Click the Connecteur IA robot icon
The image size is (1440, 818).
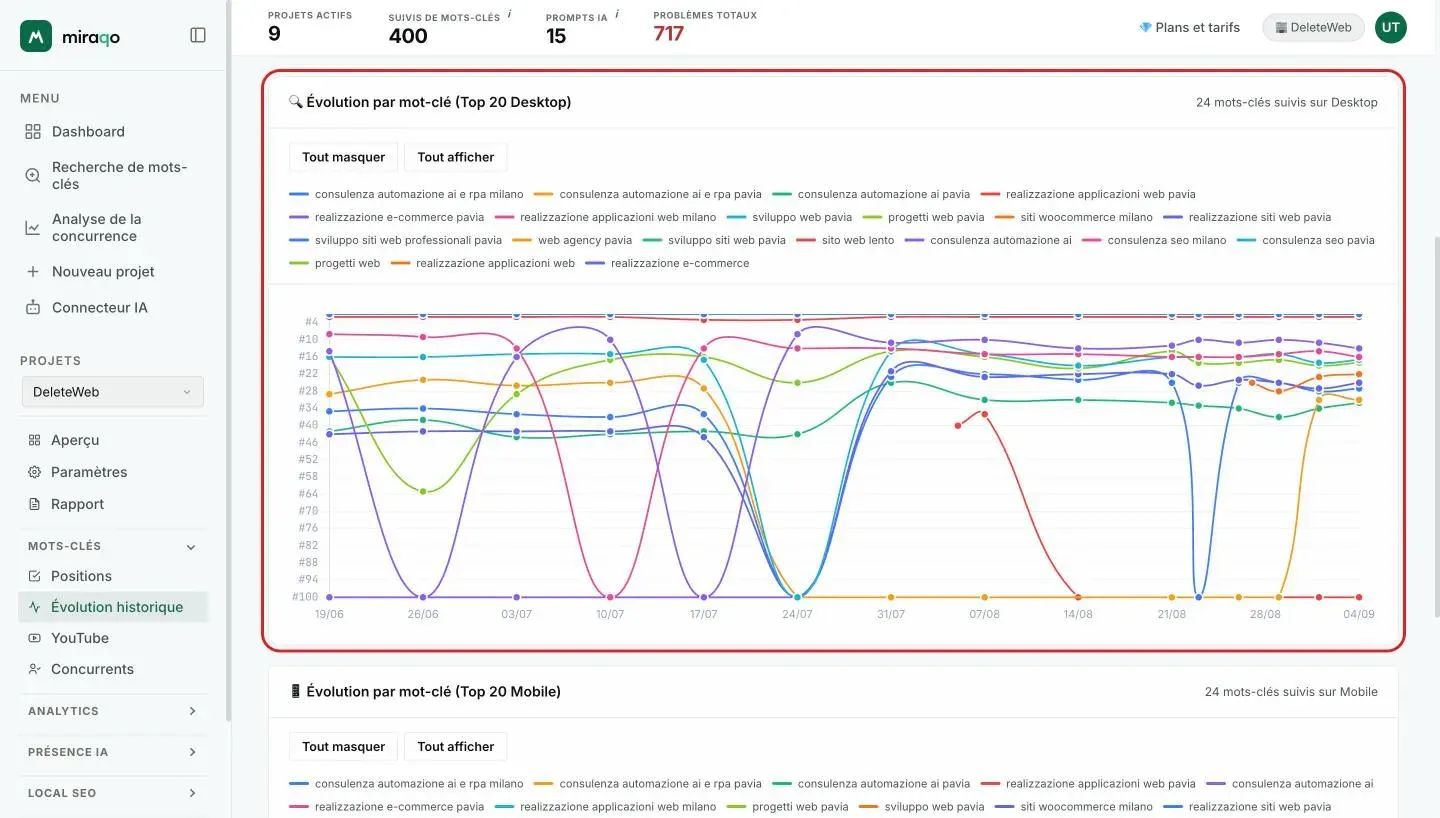pos(33,308)
